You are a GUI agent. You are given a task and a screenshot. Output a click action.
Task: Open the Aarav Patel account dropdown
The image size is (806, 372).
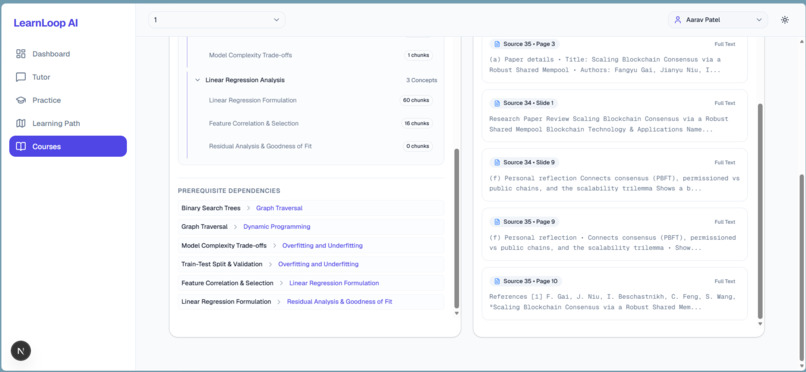point(718,20)
